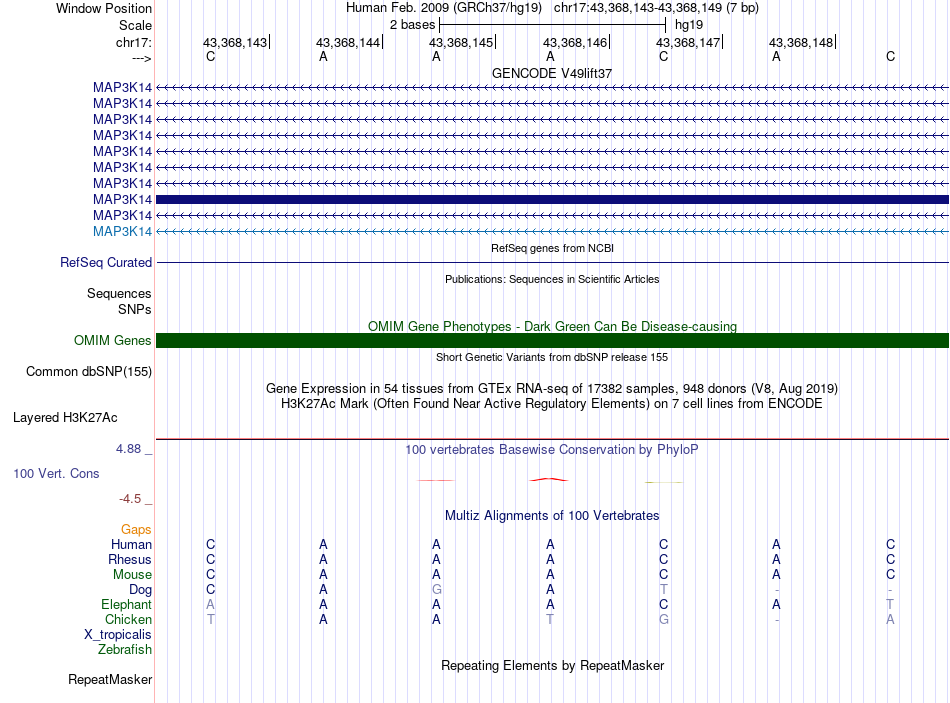Click the -4.5 PhyloP minimum value

pos(130,499)
